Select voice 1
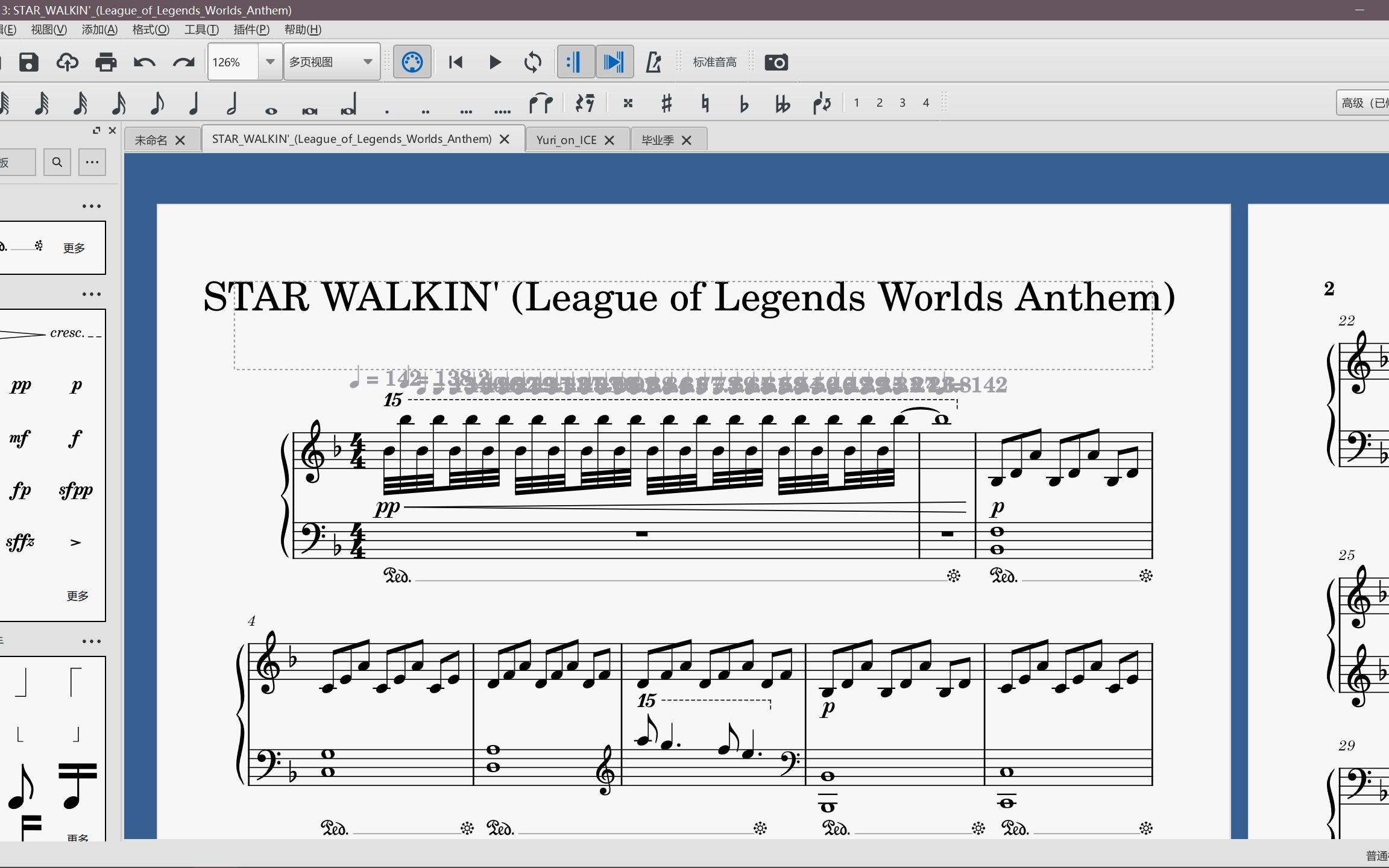 click(x=856, y=103)
